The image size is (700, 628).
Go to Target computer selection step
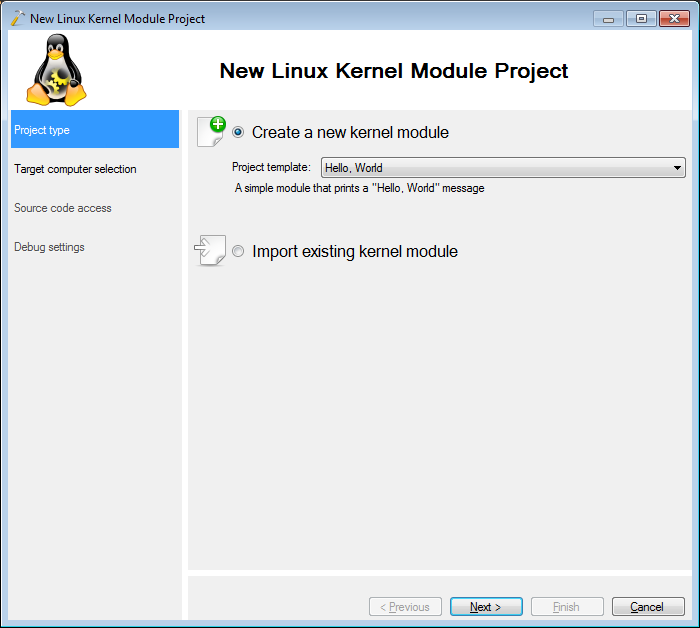tap(75, 169)
